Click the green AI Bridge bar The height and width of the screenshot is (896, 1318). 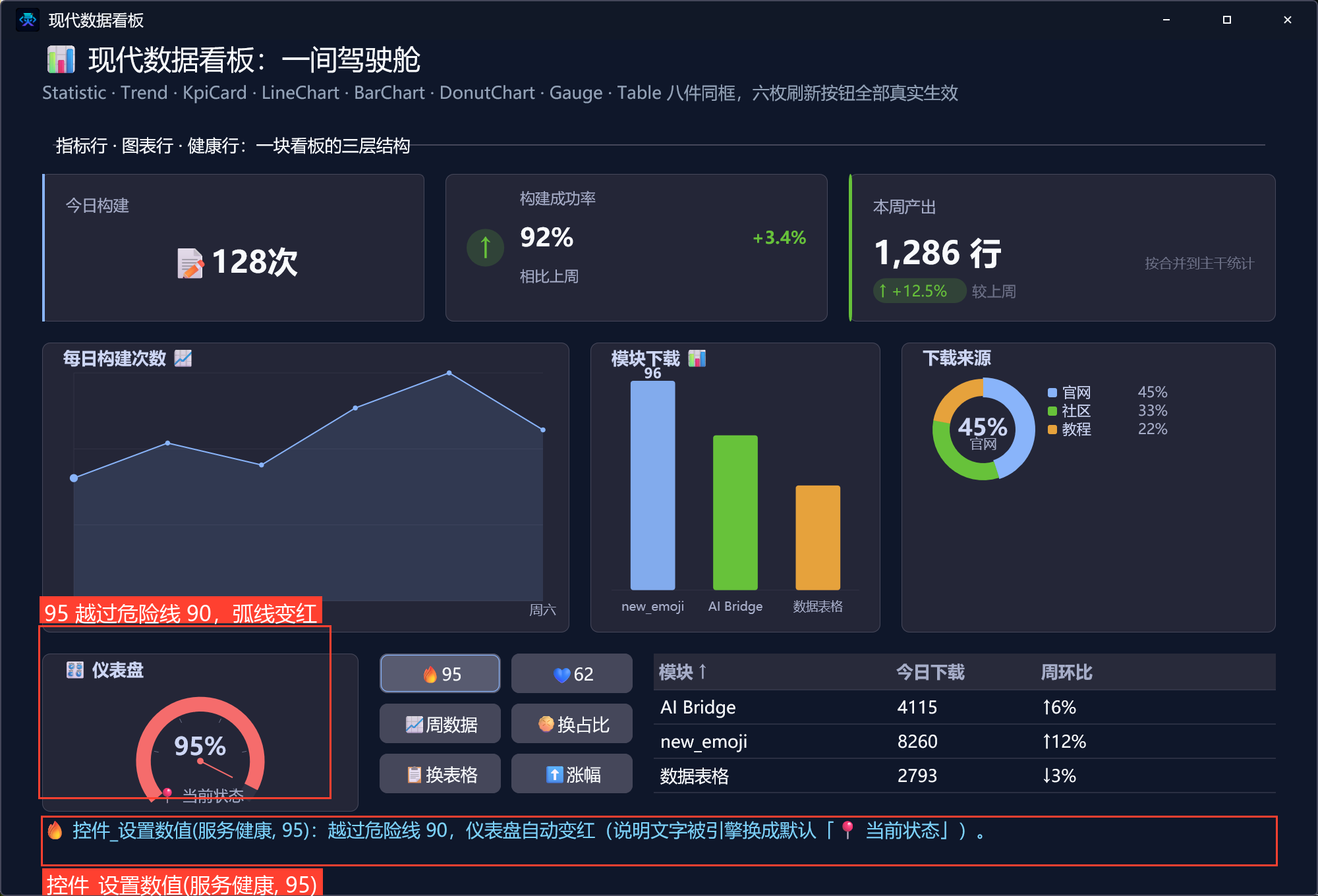[x=735, y=513]
